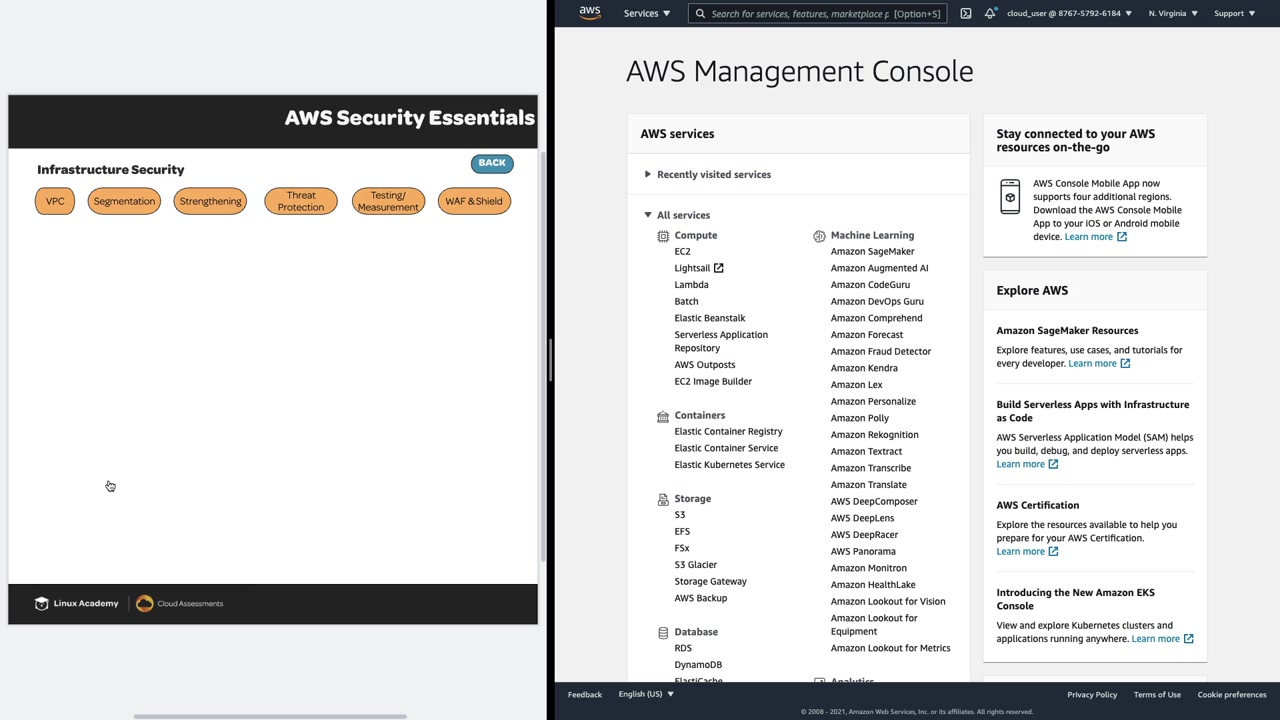Click the Containers category icon

coord(663,416)
